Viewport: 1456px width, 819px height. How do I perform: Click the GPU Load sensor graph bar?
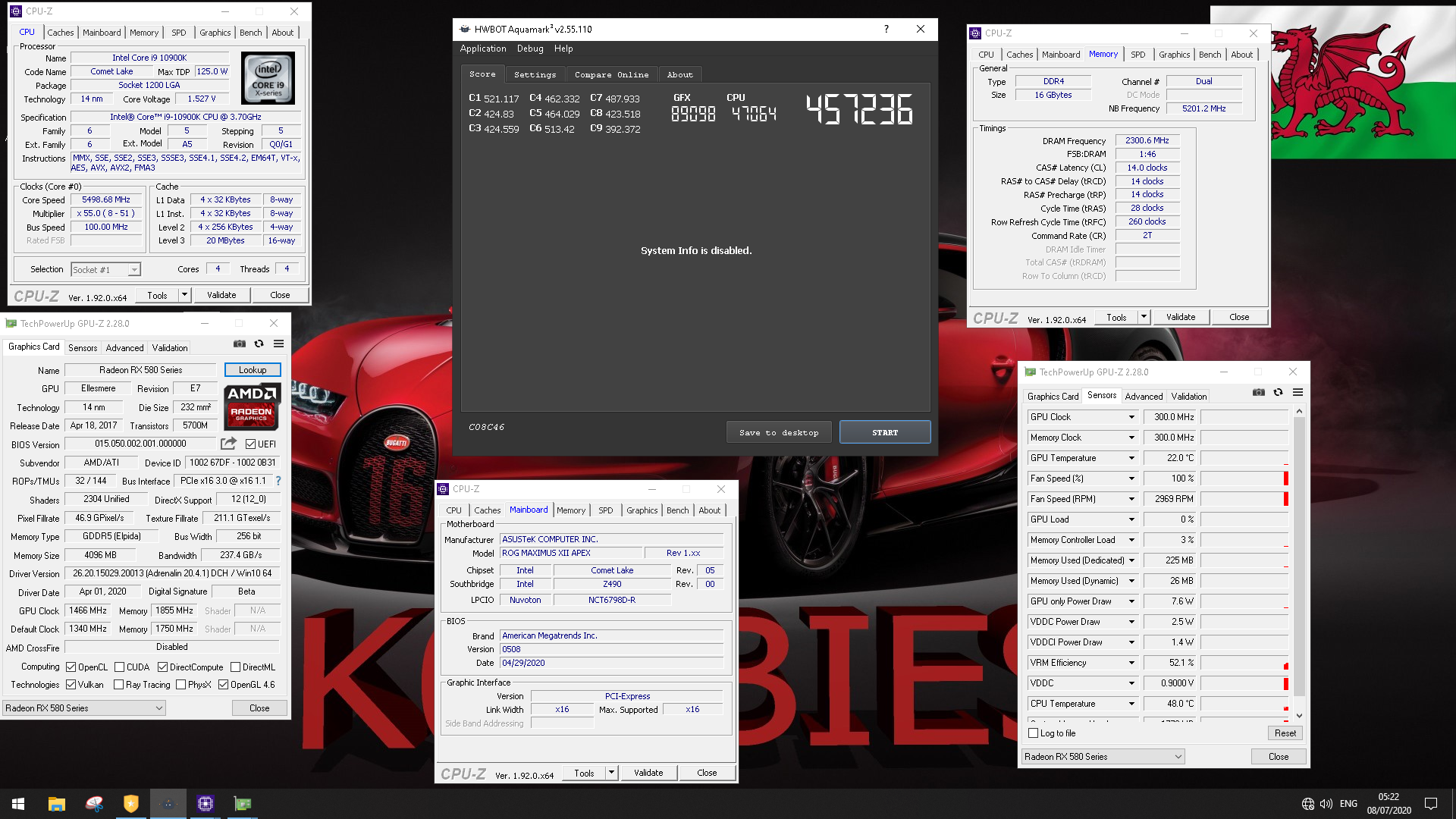[1244, 519]
